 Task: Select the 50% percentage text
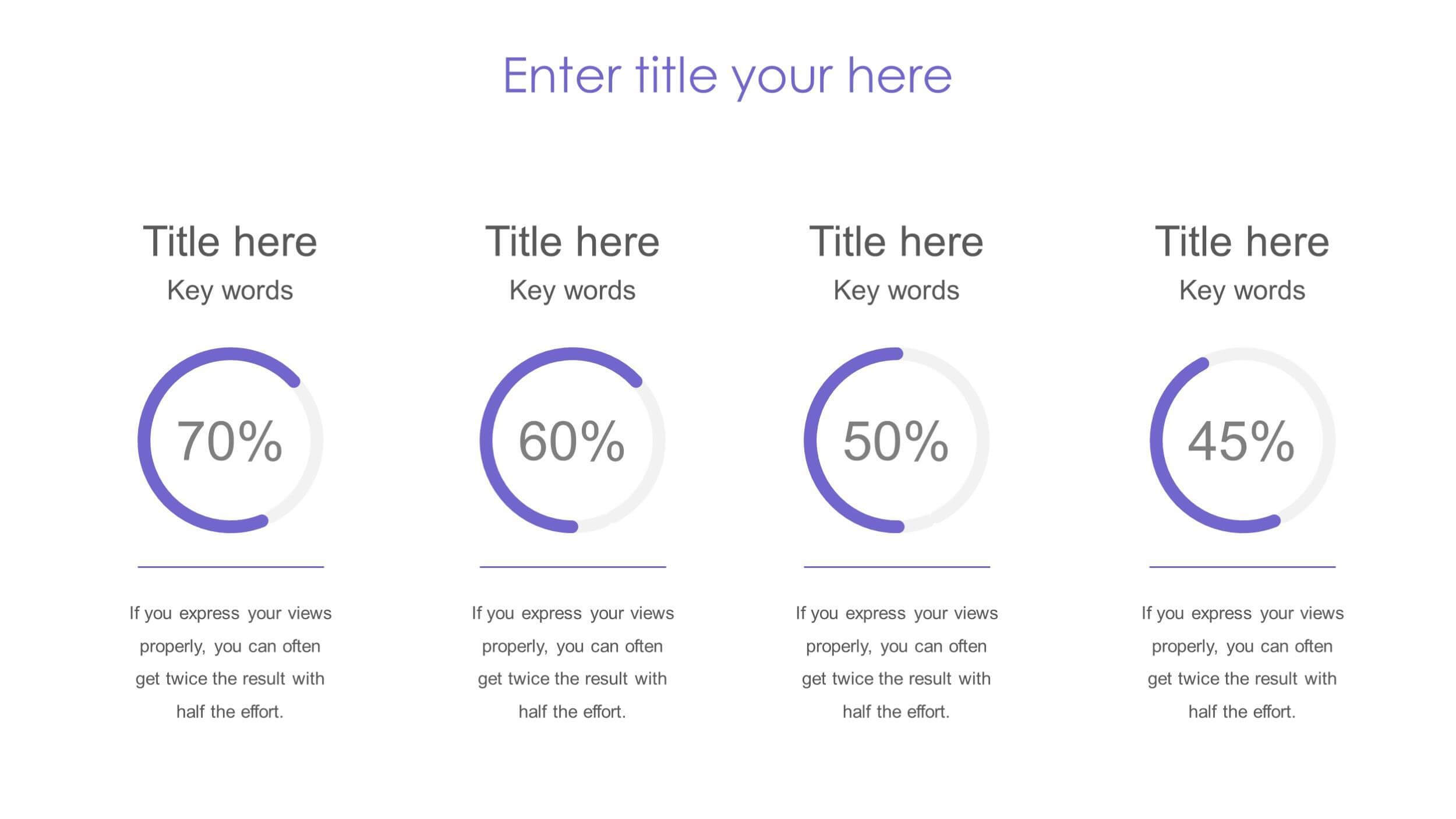coord(896,442)
